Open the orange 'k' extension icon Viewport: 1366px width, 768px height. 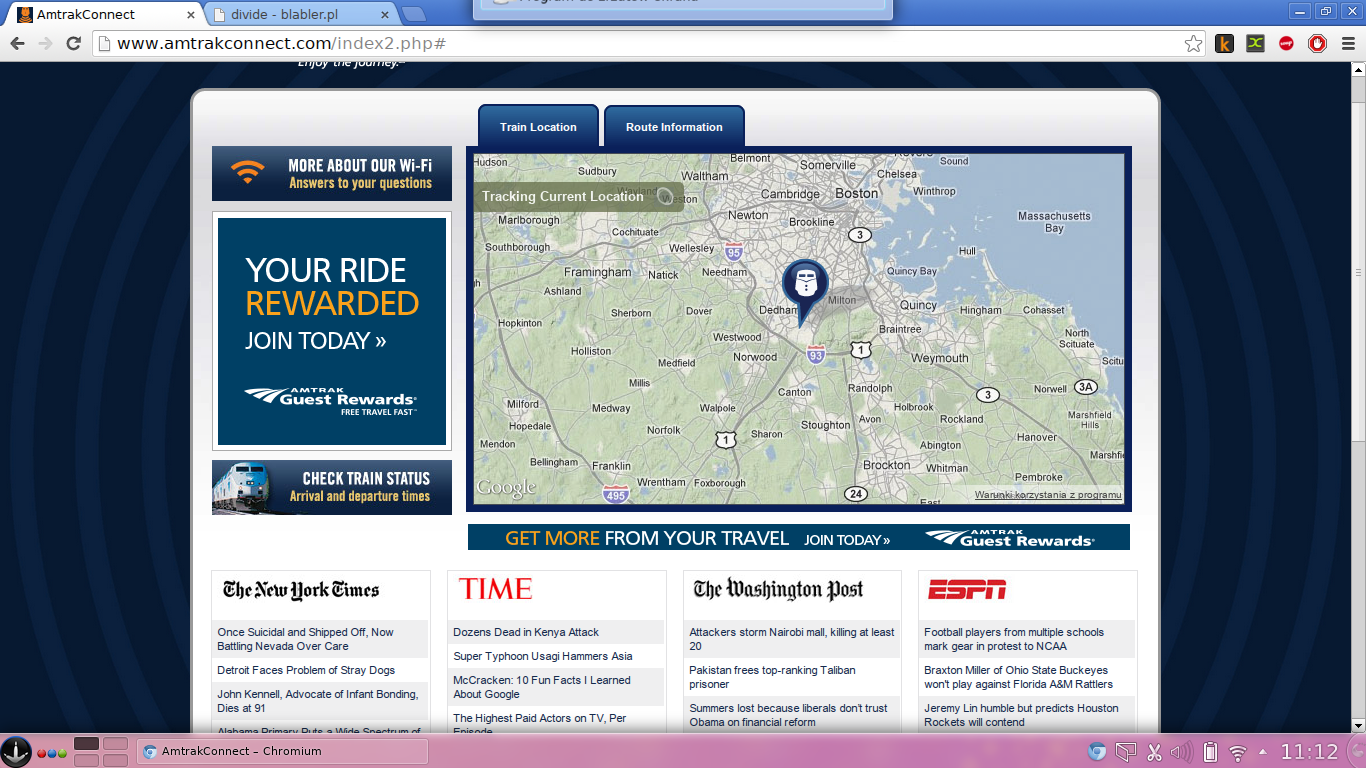pos(1224,43)
